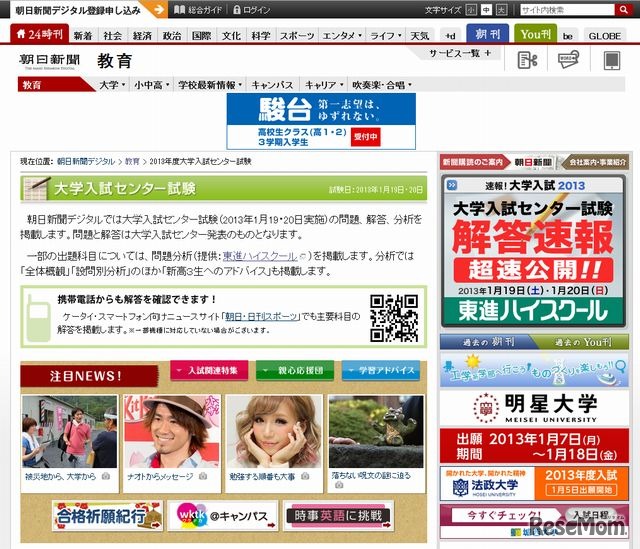Open the 親心応援団 dropdown button
The width and height of the screenshot is (640, 549).
pyautogui.click(x=295, y=370)
